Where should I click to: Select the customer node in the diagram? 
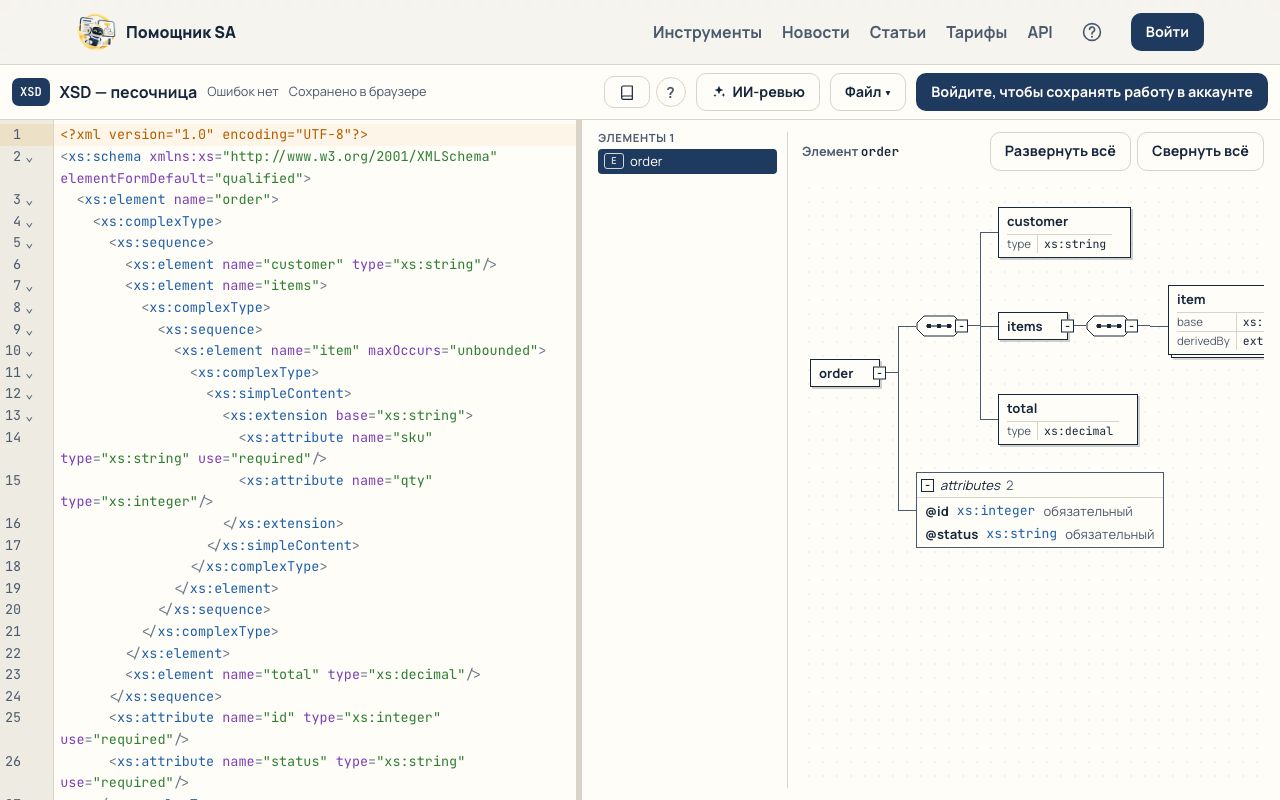(1064, 232)
